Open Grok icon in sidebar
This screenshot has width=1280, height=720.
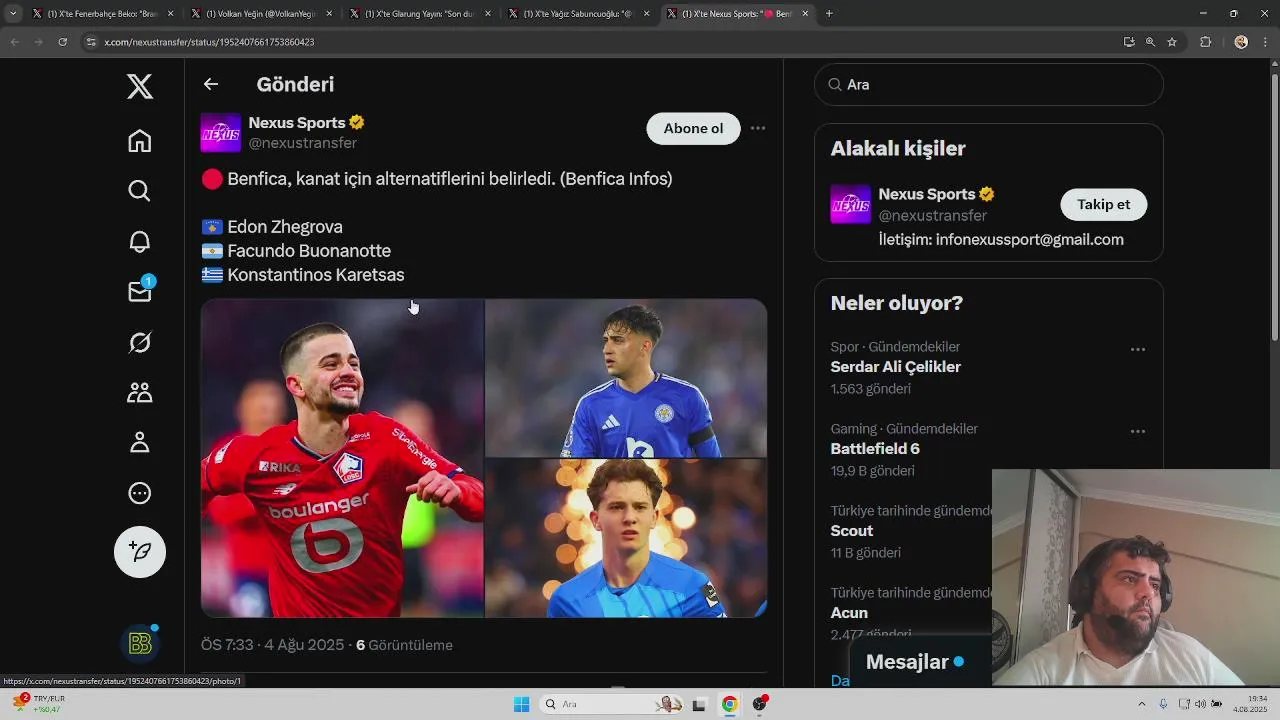pyautogui.click(x=140, y=342)
